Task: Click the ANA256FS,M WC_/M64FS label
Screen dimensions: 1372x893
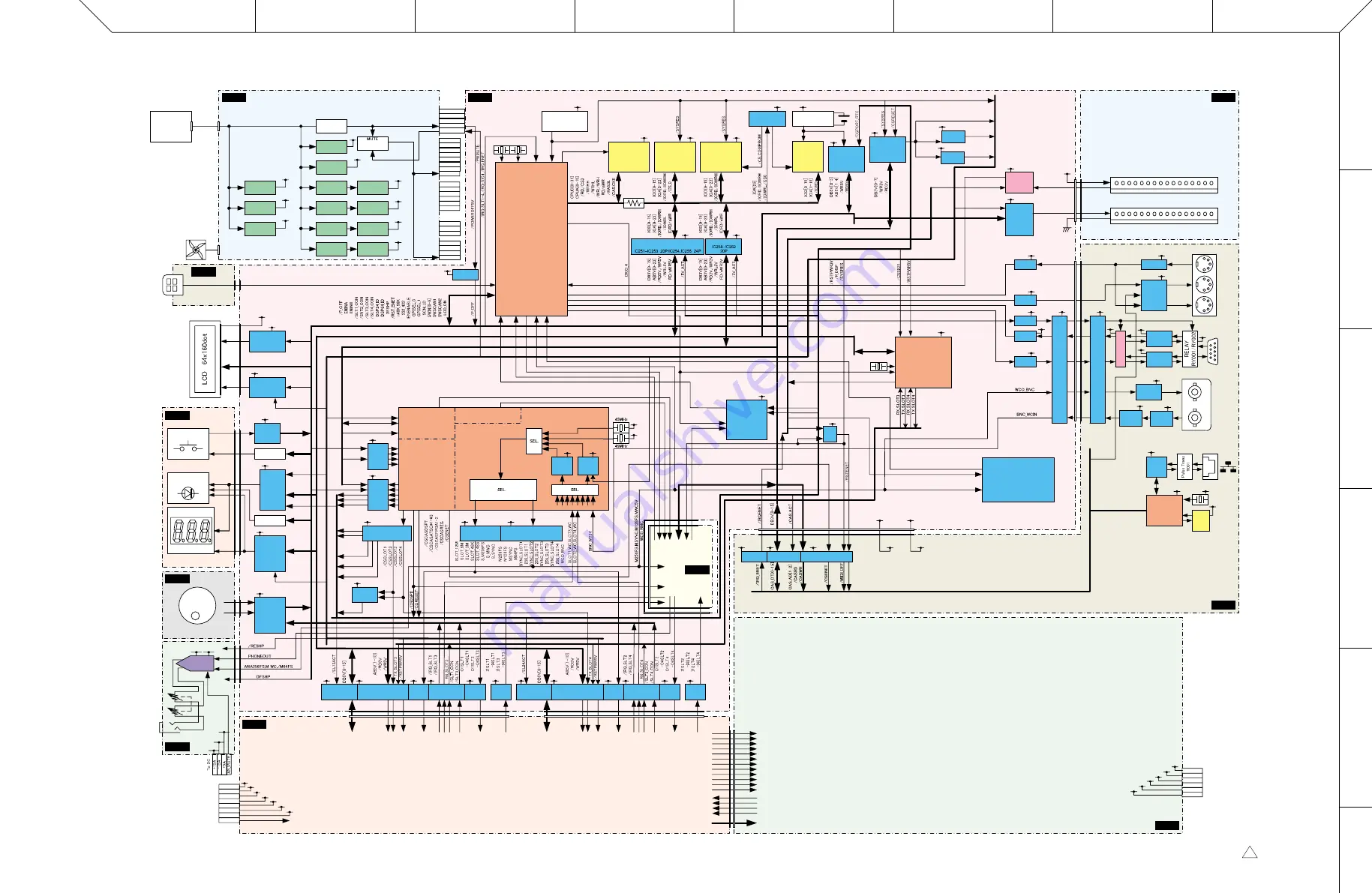Action: click(x=269, y=666)
